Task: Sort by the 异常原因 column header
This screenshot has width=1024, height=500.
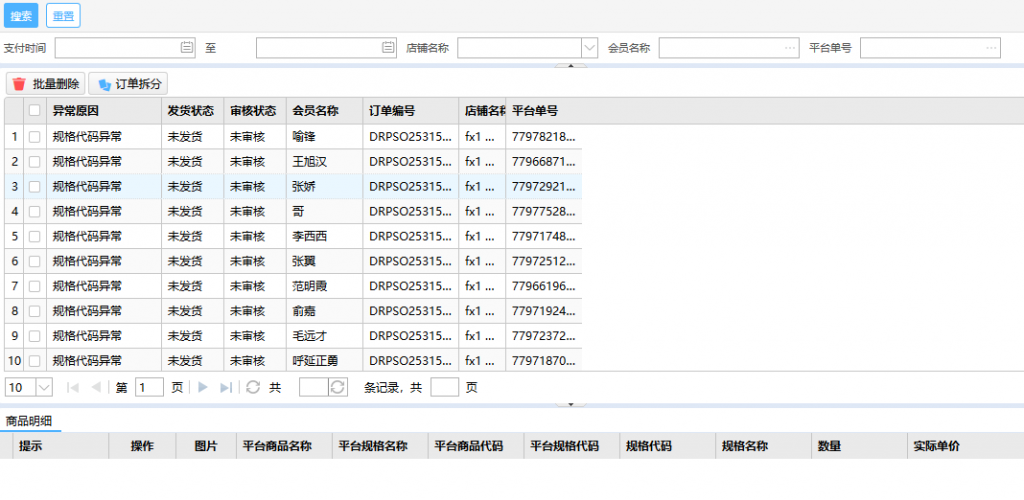Action: [76, 111]
